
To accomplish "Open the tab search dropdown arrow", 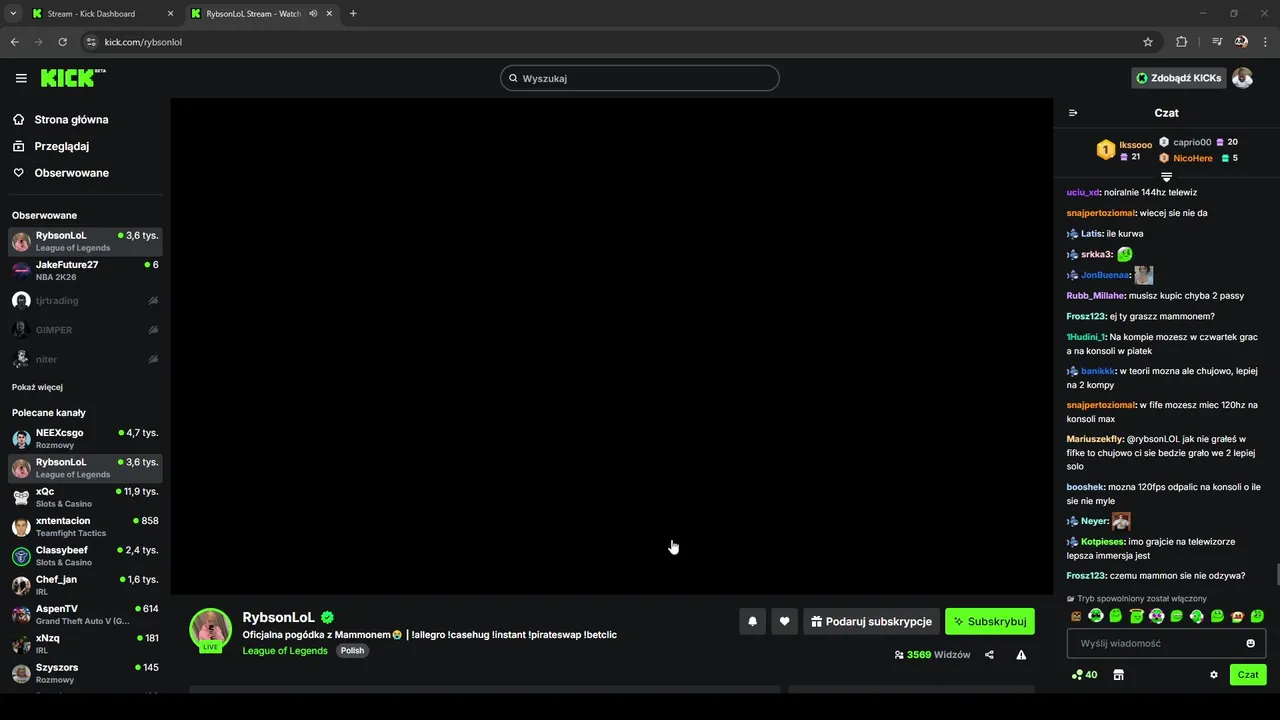I will [x=13, y=14].
